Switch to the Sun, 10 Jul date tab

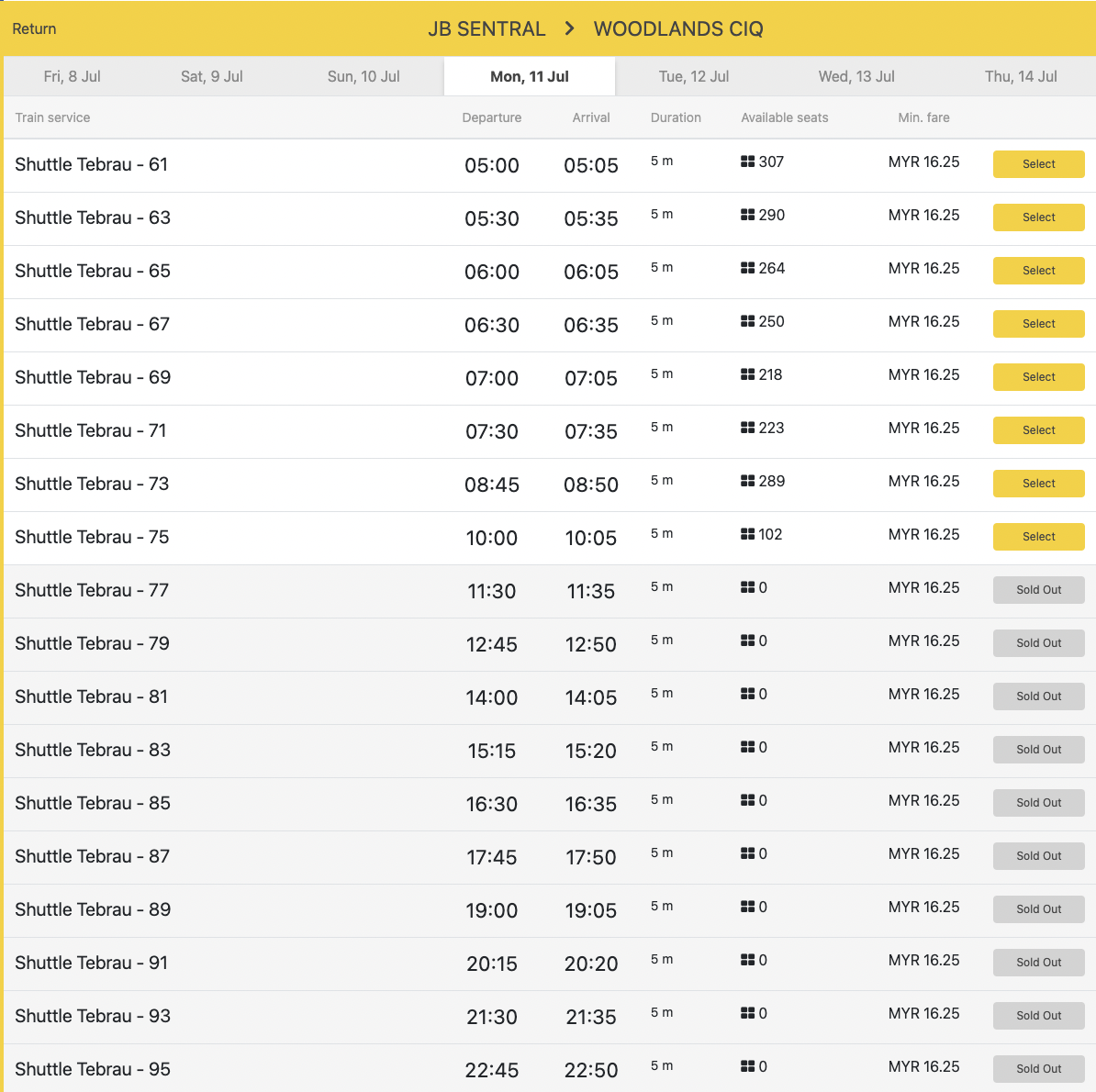click(x=363, y=76)
